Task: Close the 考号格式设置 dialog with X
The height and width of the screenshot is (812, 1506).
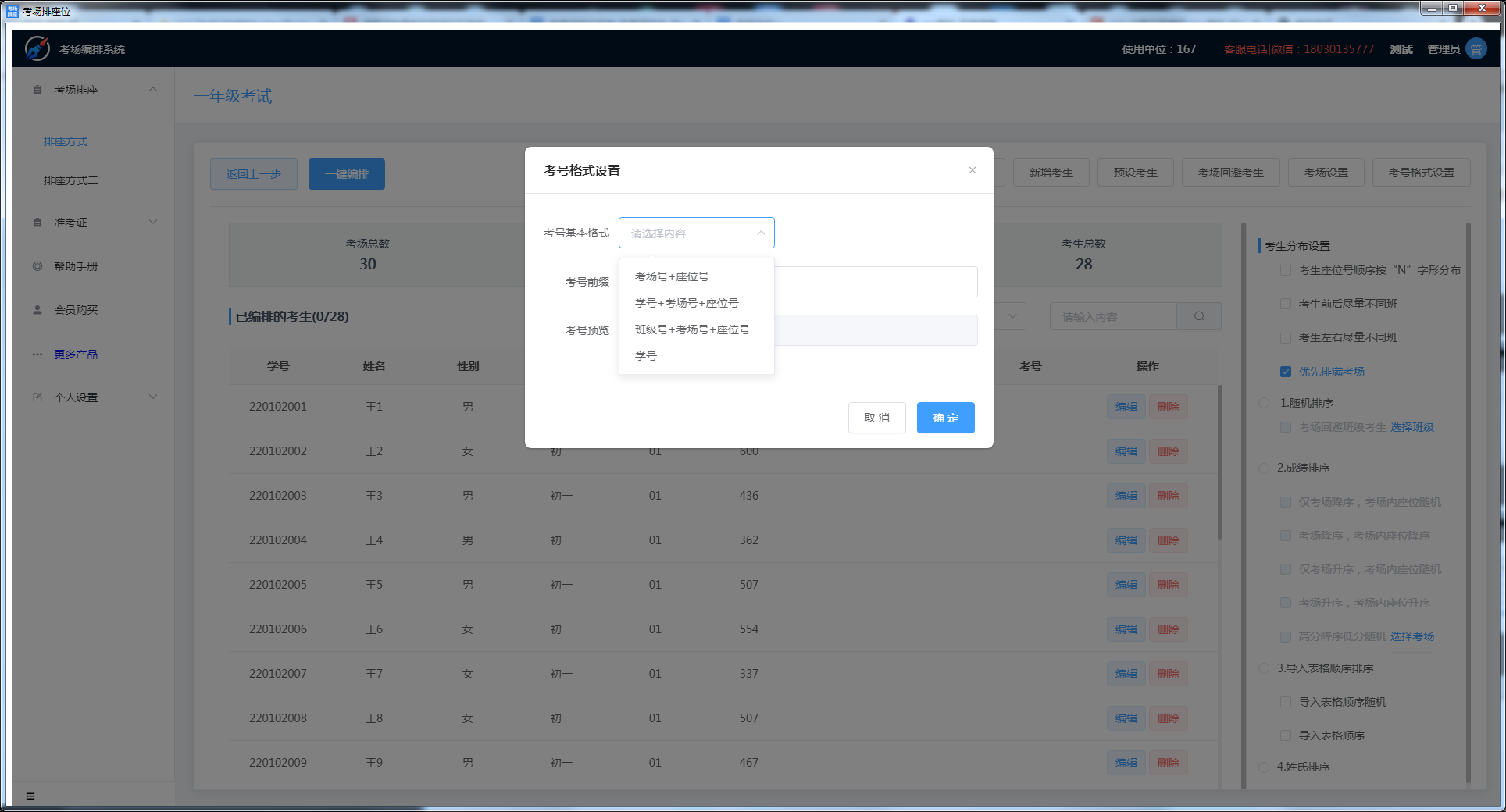Action: click(x=972, y=170)
